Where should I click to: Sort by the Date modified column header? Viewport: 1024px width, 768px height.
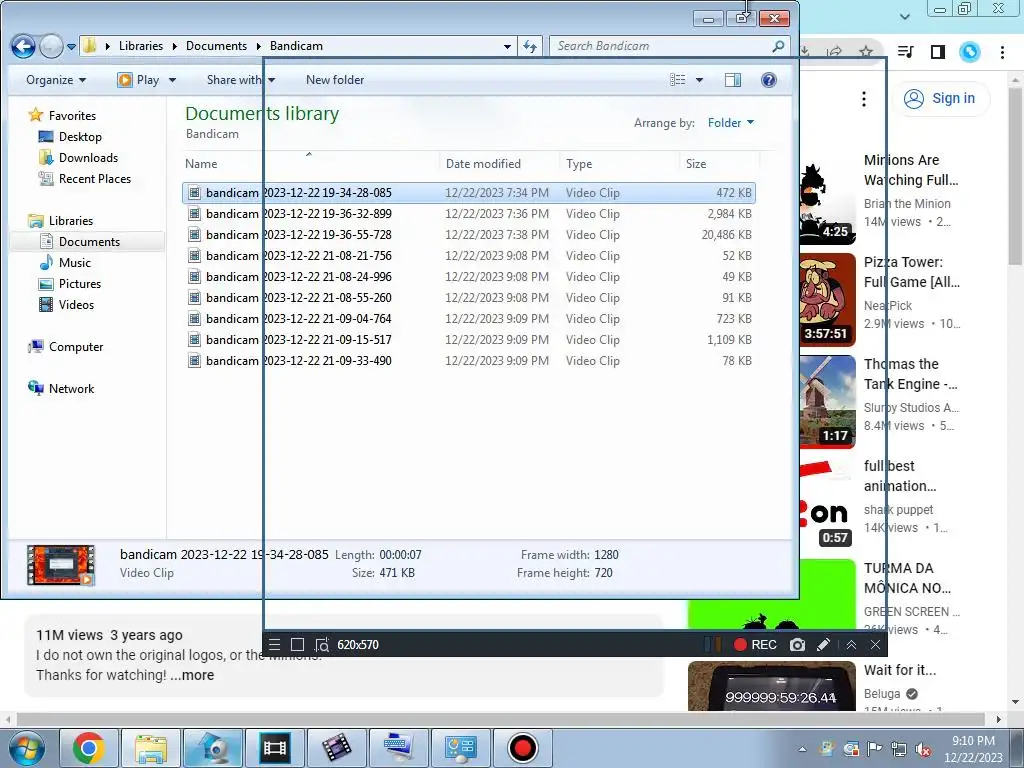[x=500, y=164]
